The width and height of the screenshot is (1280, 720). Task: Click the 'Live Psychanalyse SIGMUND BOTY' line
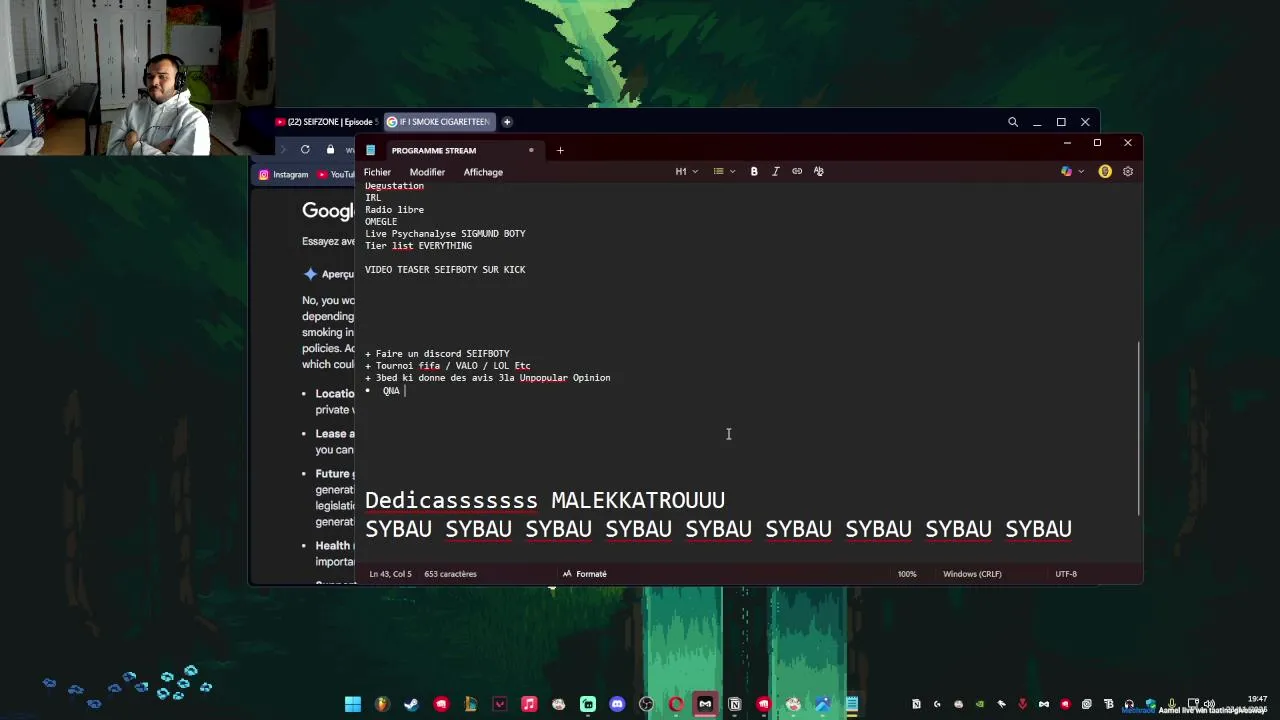tap(445, 234)
